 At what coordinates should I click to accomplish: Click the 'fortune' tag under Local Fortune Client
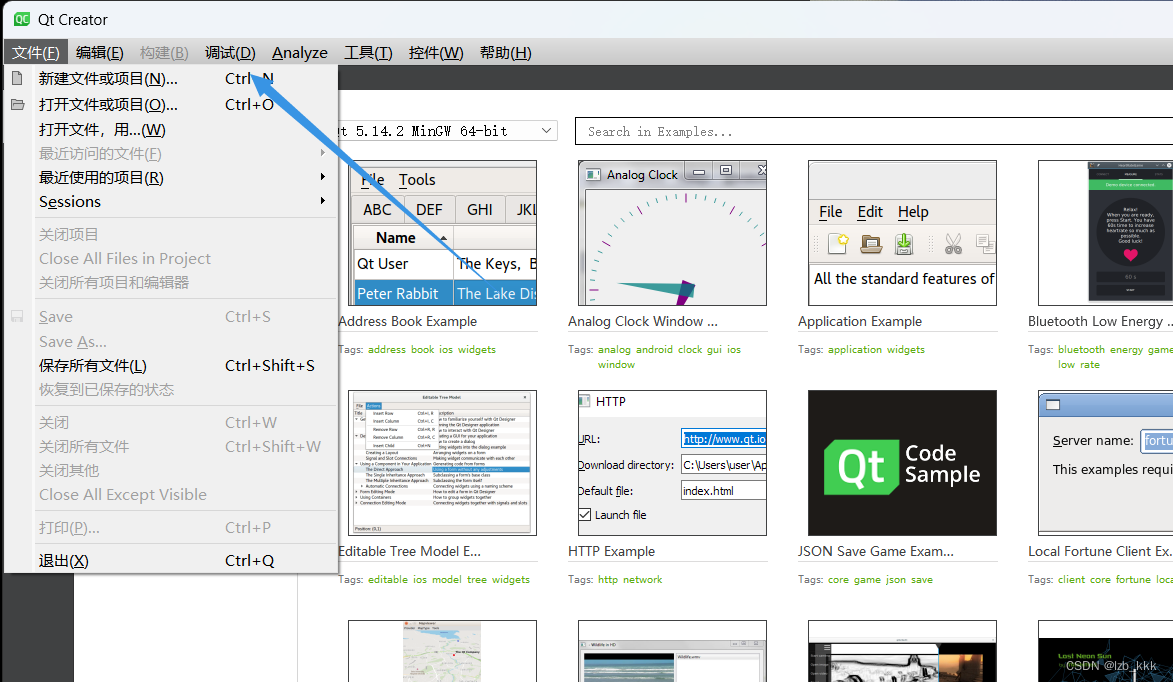pyautogui.click(x=1133, y=580)
